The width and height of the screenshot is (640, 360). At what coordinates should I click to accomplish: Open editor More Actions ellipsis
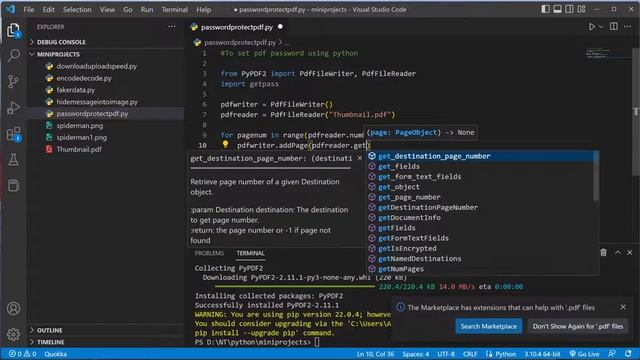[627, 27]
